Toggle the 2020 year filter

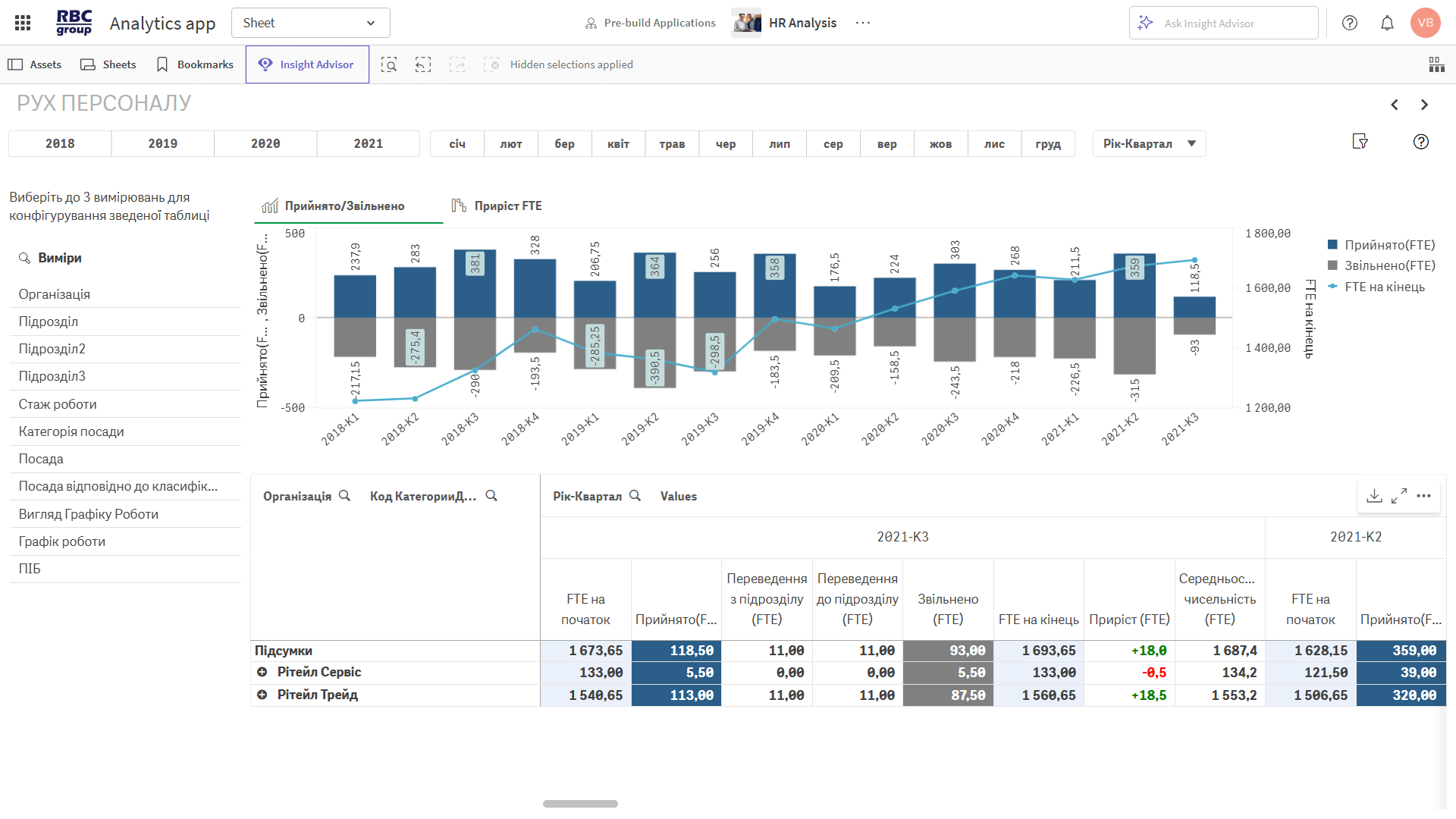click(265, 143)
